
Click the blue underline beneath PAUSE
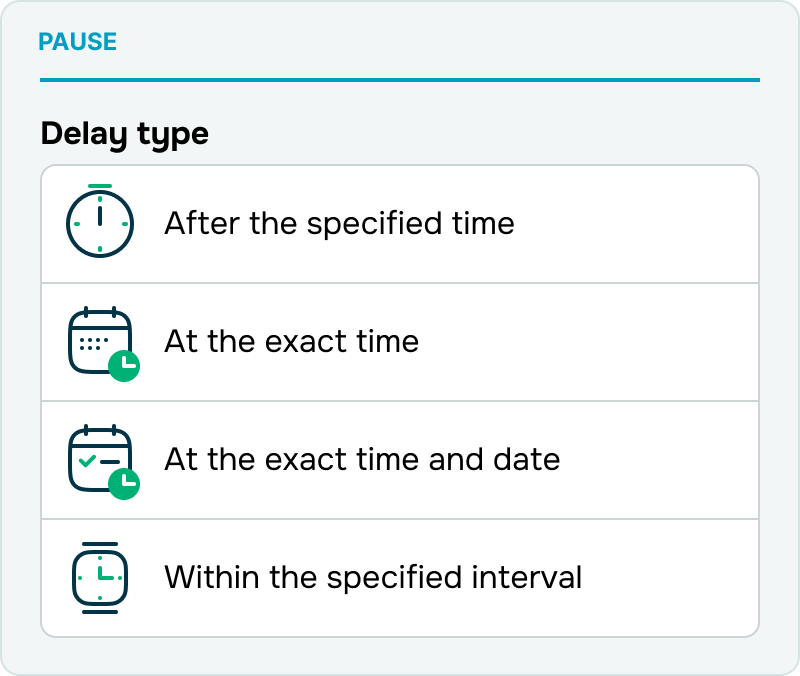[x=400, y=80]
